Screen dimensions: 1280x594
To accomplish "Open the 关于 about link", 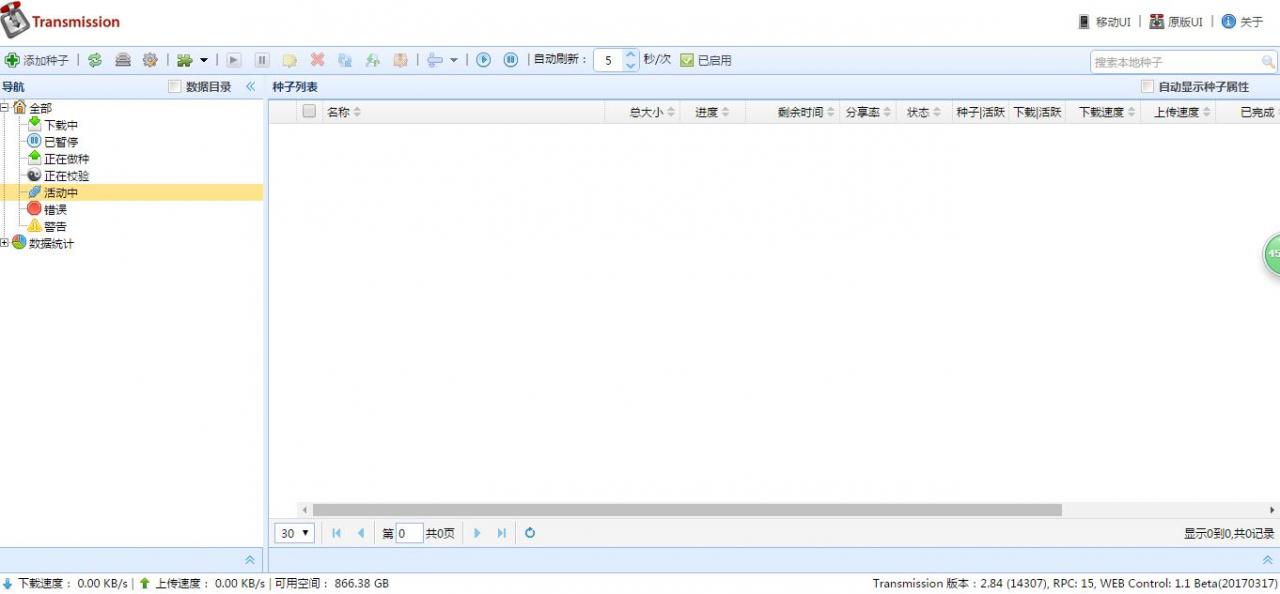I will pyautogui.click(x=1242, y=22).
